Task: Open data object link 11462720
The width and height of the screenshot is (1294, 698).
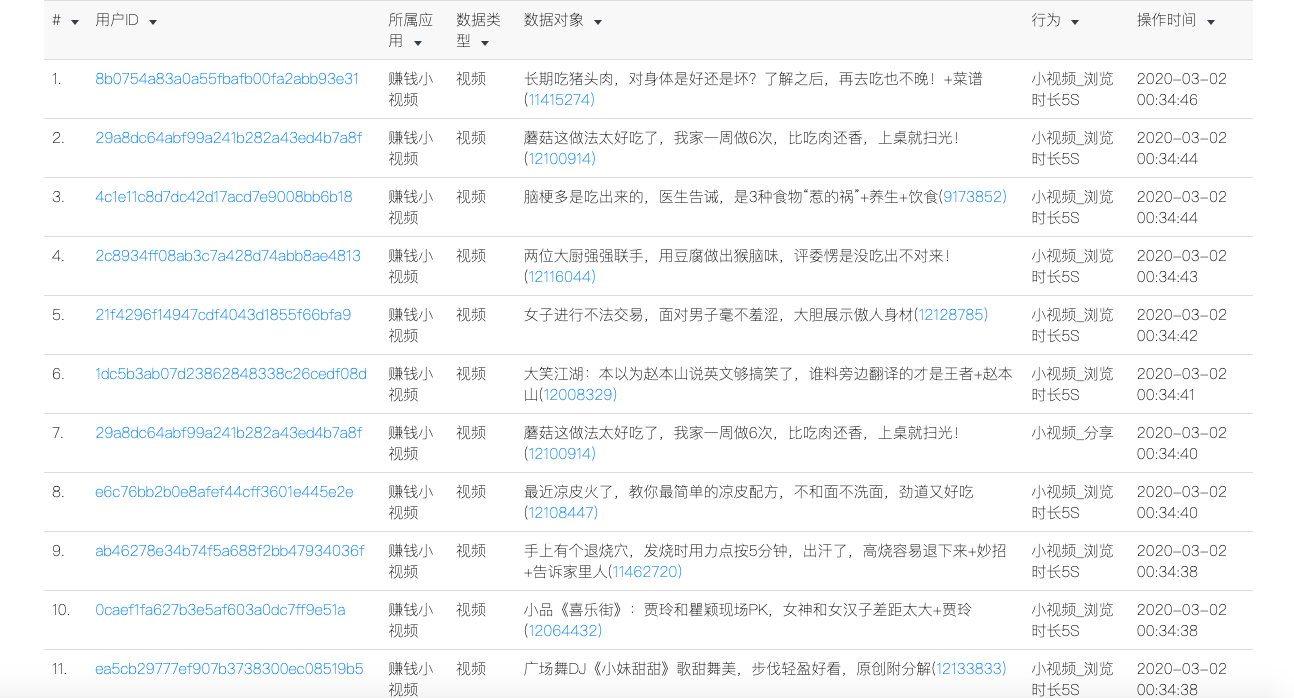Action: (x=646, y=572)
